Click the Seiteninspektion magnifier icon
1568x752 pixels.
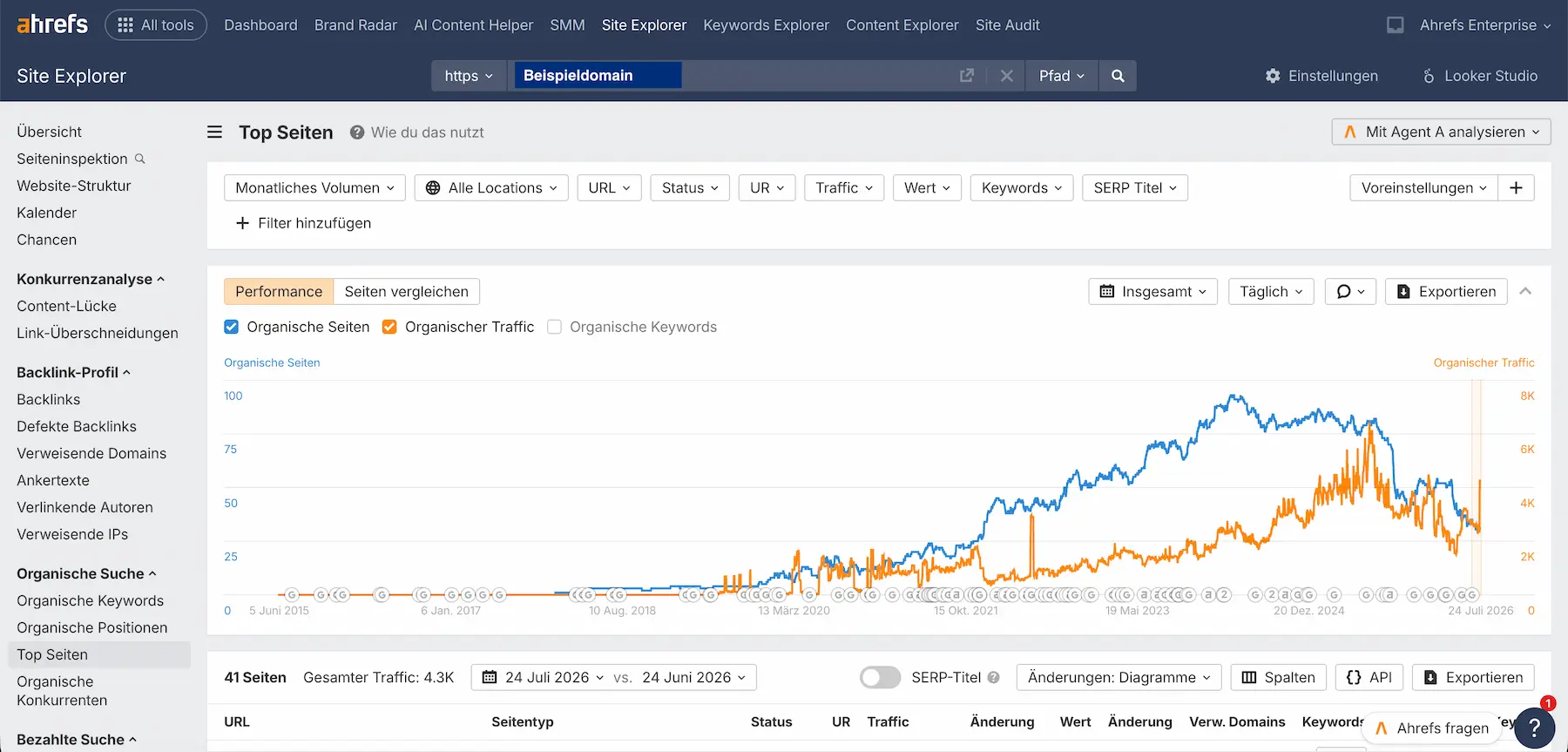(x=140, y=159)
